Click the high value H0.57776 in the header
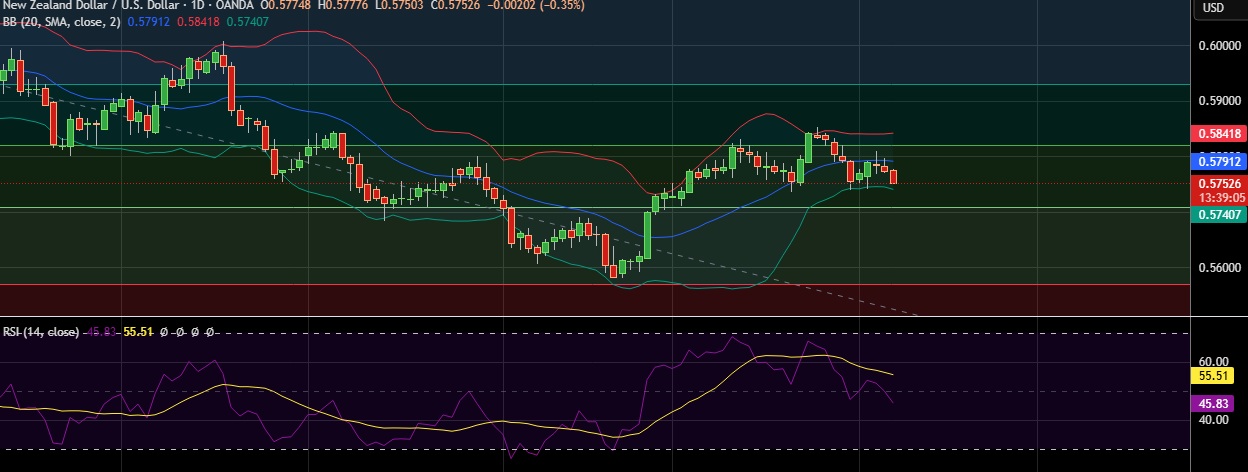 click(342, 5)
